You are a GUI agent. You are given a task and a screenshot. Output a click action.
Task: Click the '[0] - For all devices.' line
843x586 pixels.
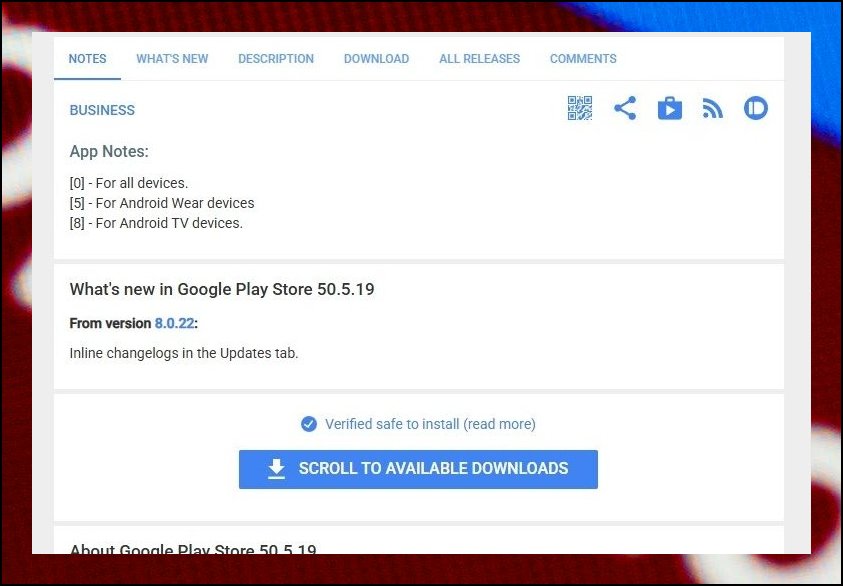(x=129, y=183)
